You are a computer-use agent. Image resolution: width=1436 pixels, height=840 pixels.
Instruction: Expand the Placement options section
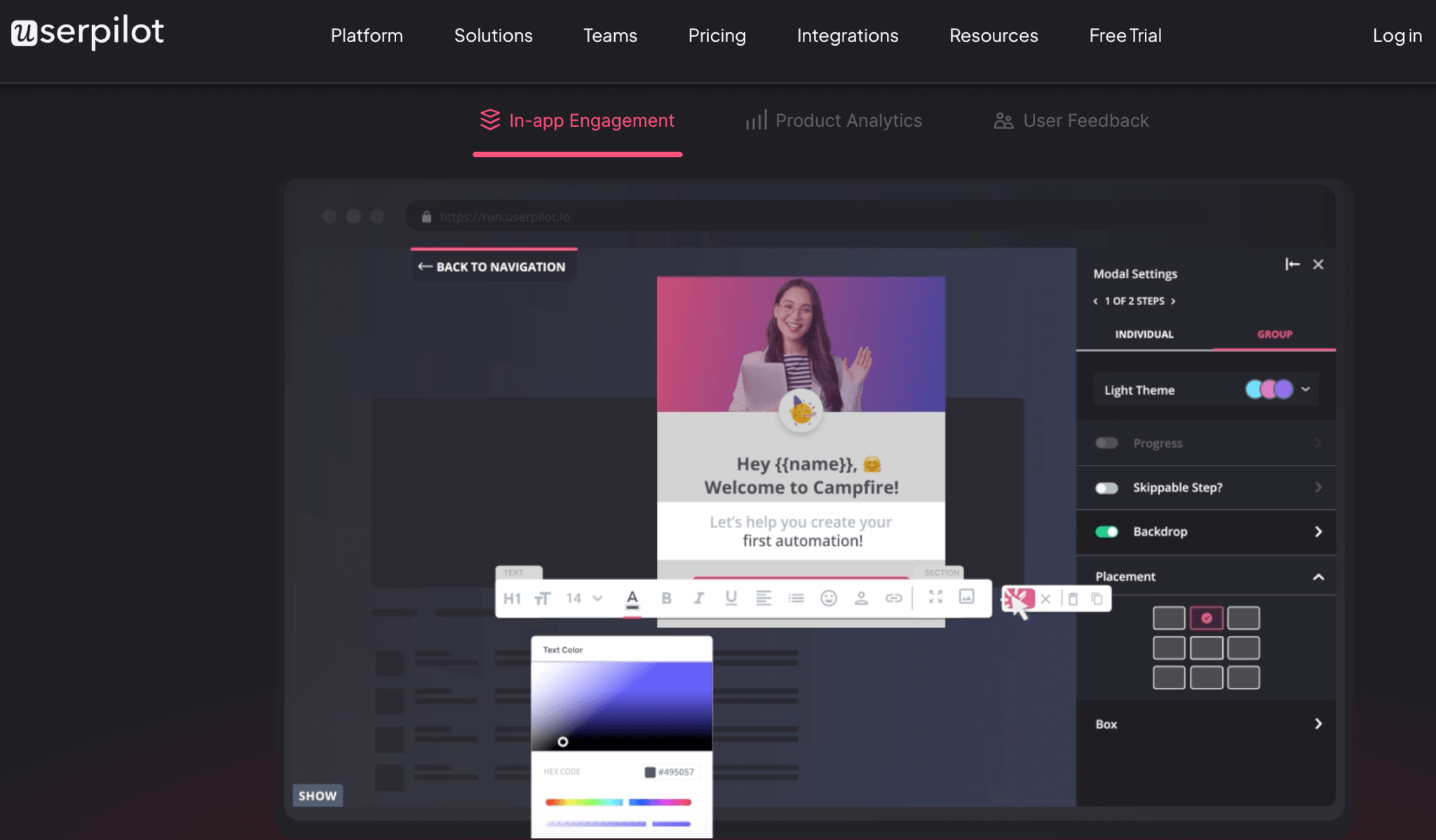coord(1320,576)
